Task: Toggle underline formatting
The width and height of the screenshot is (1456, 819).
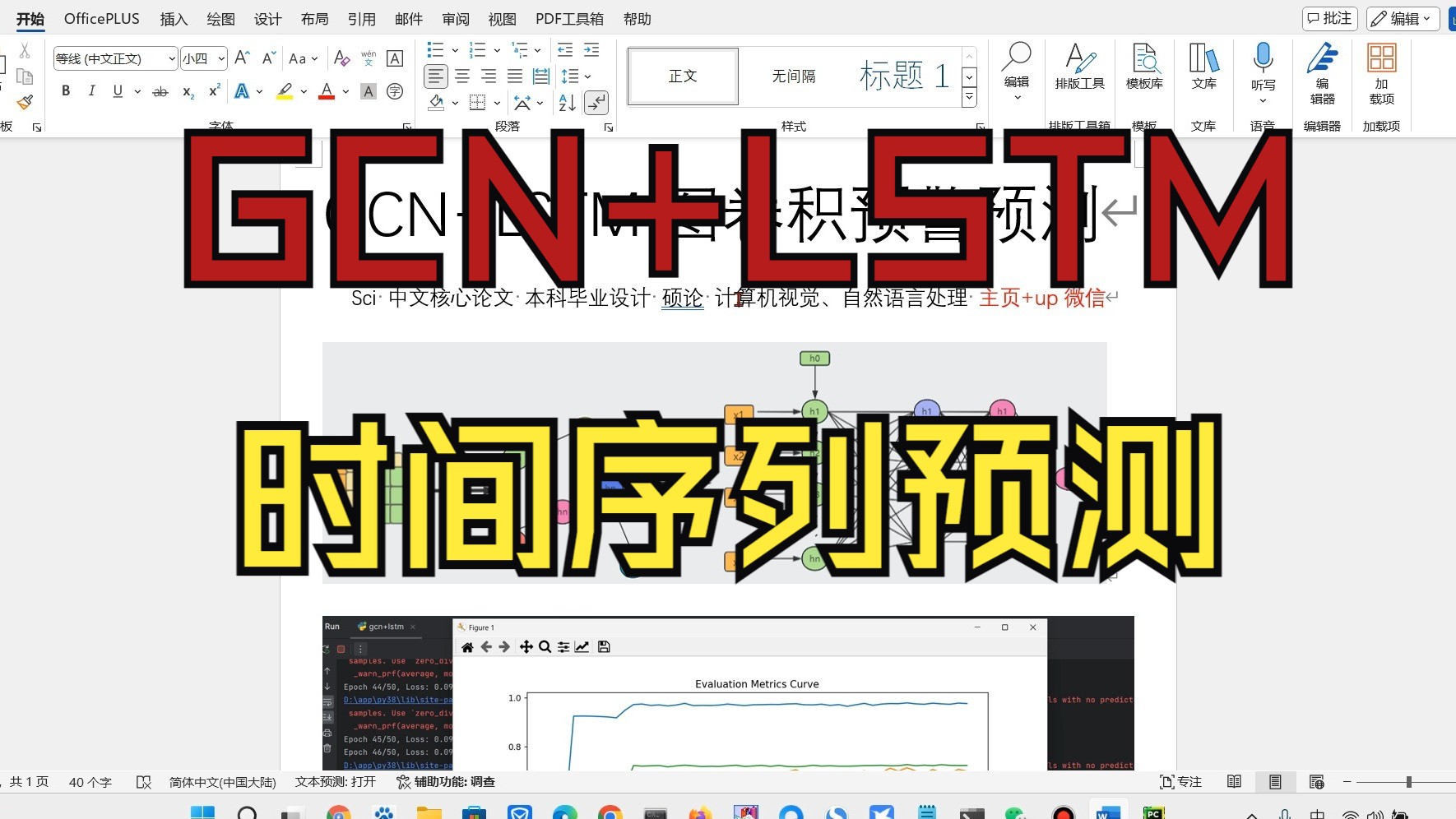Action: (x=118, y=91)
